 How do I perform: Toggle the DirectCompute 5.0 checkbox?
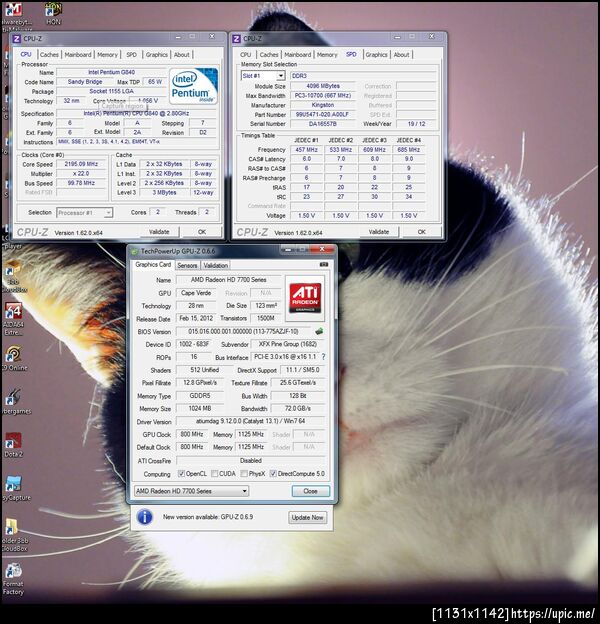point(273,474)
